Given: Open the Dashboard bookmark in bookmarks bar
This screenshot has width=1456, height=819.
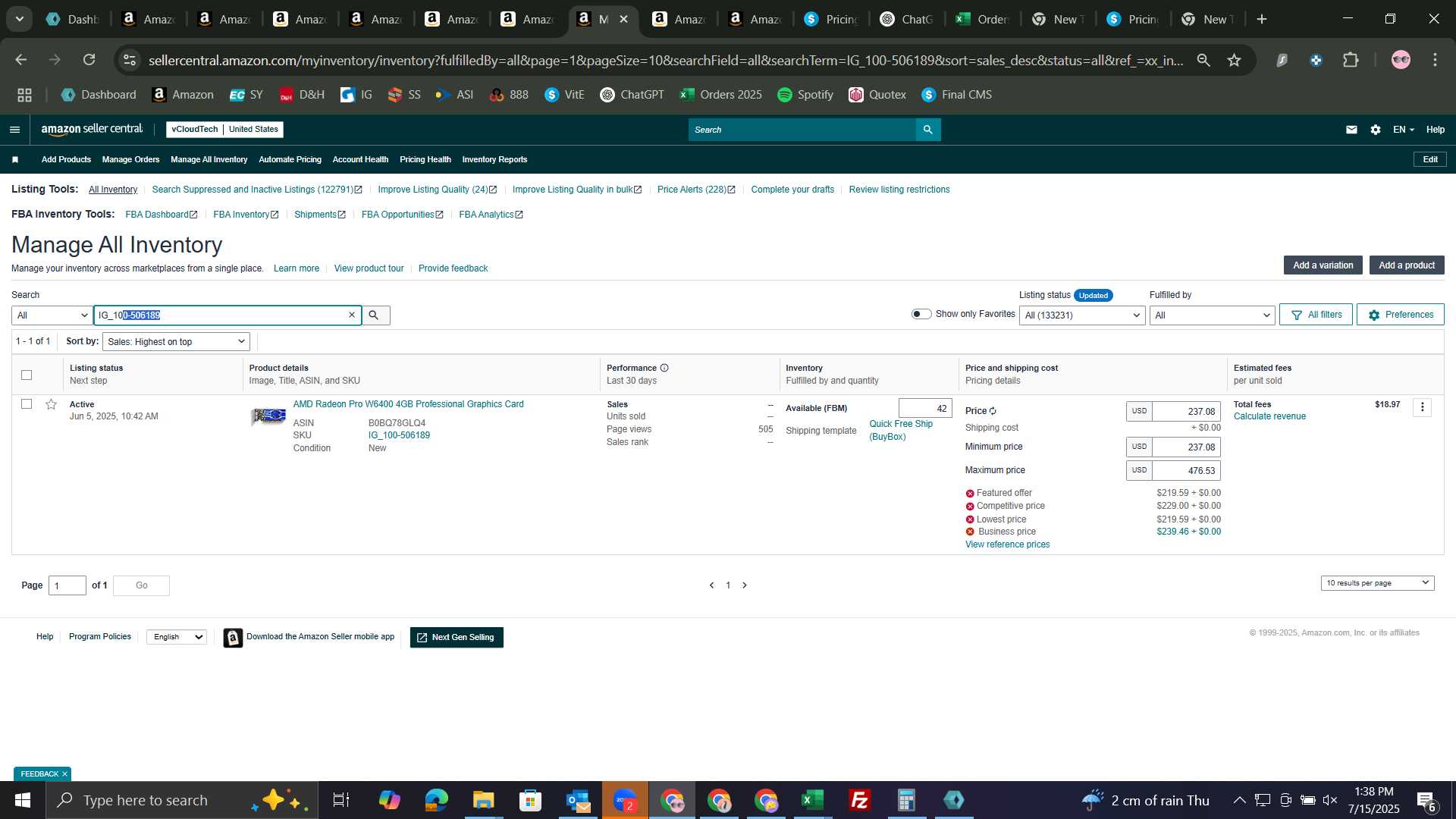Looking at the screenshot, I should pos(99,95).
